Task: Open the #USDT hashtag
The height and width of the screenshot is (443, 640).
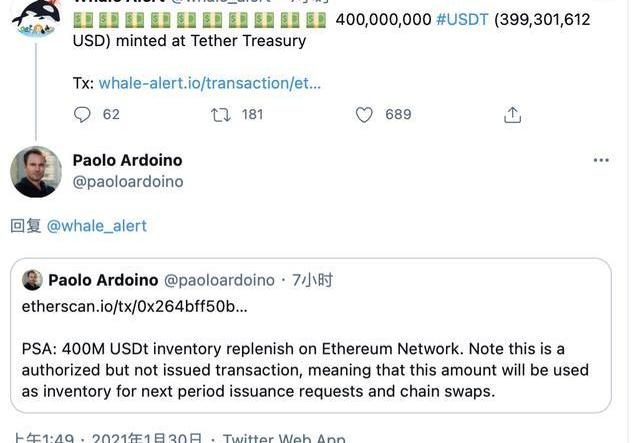Action: click(x=462, y=19)
